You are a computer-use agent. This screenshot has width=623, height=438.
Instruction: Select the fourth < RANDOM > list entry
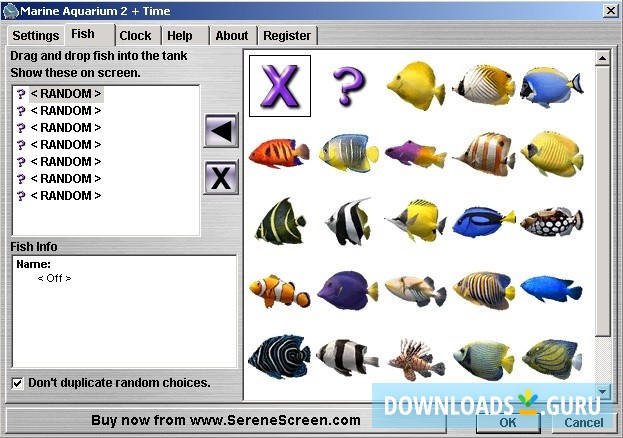coord(66,145)
